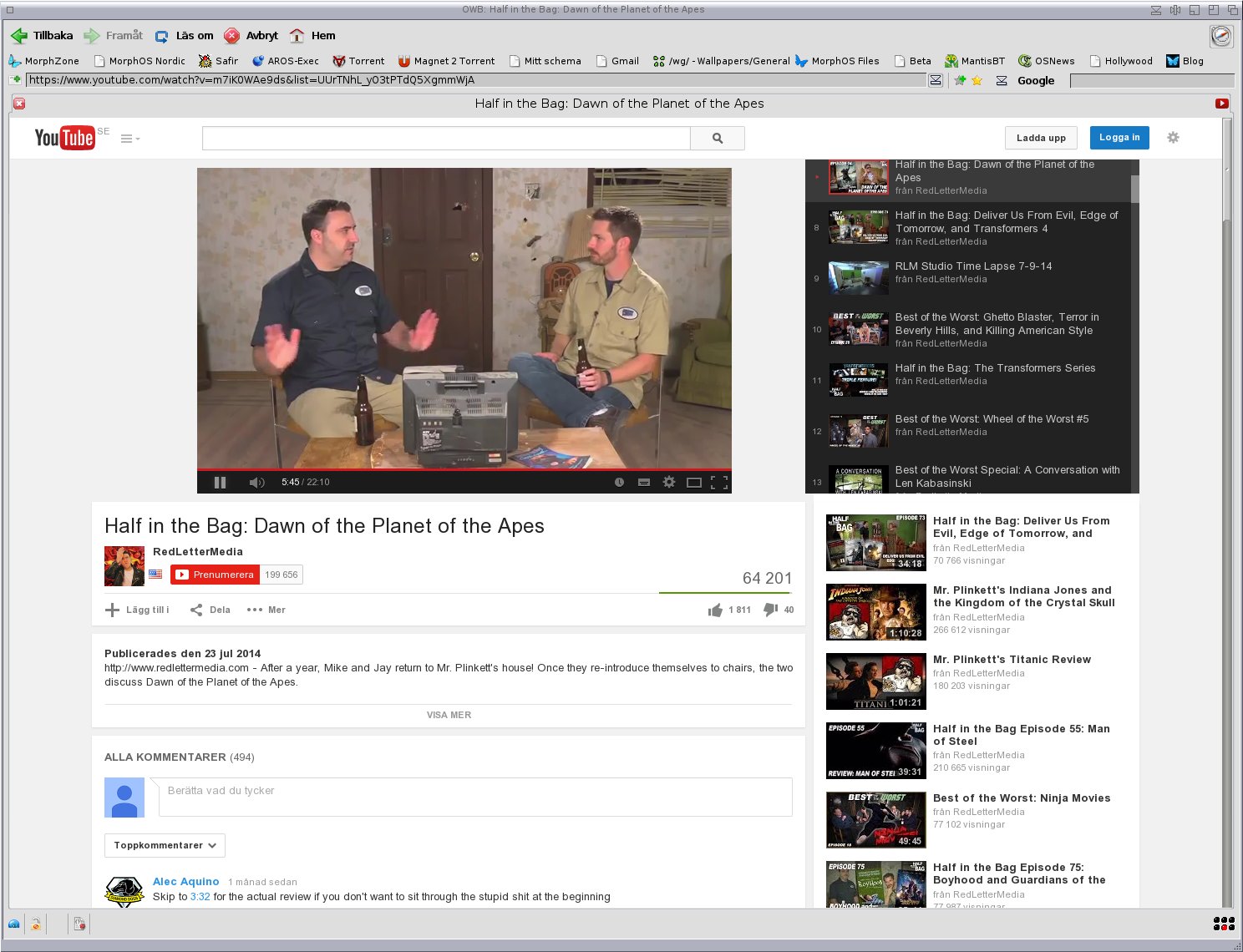Pause the video

(x=220, y=482)
